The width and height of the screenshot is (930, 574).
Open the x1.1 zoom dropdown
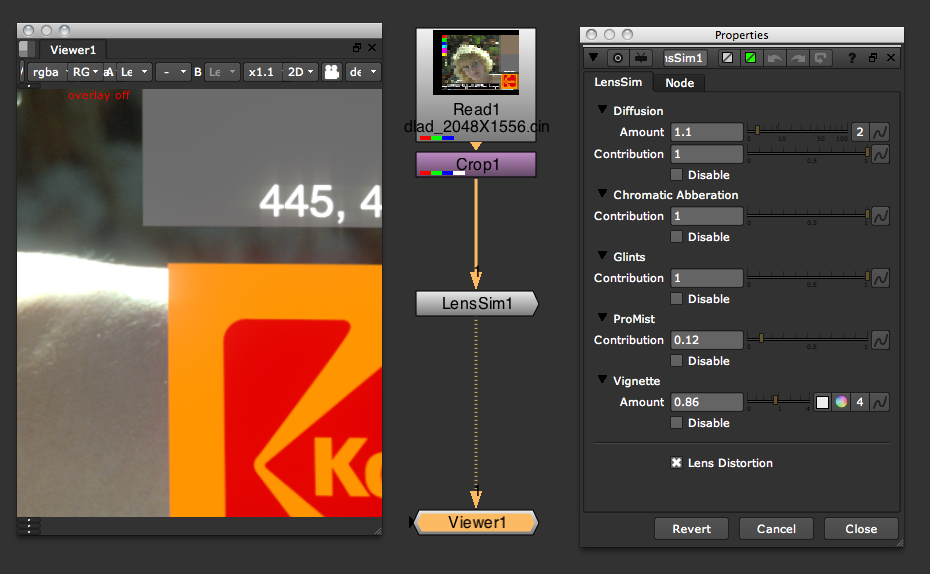pyautogui.click(x=262, y=72)
